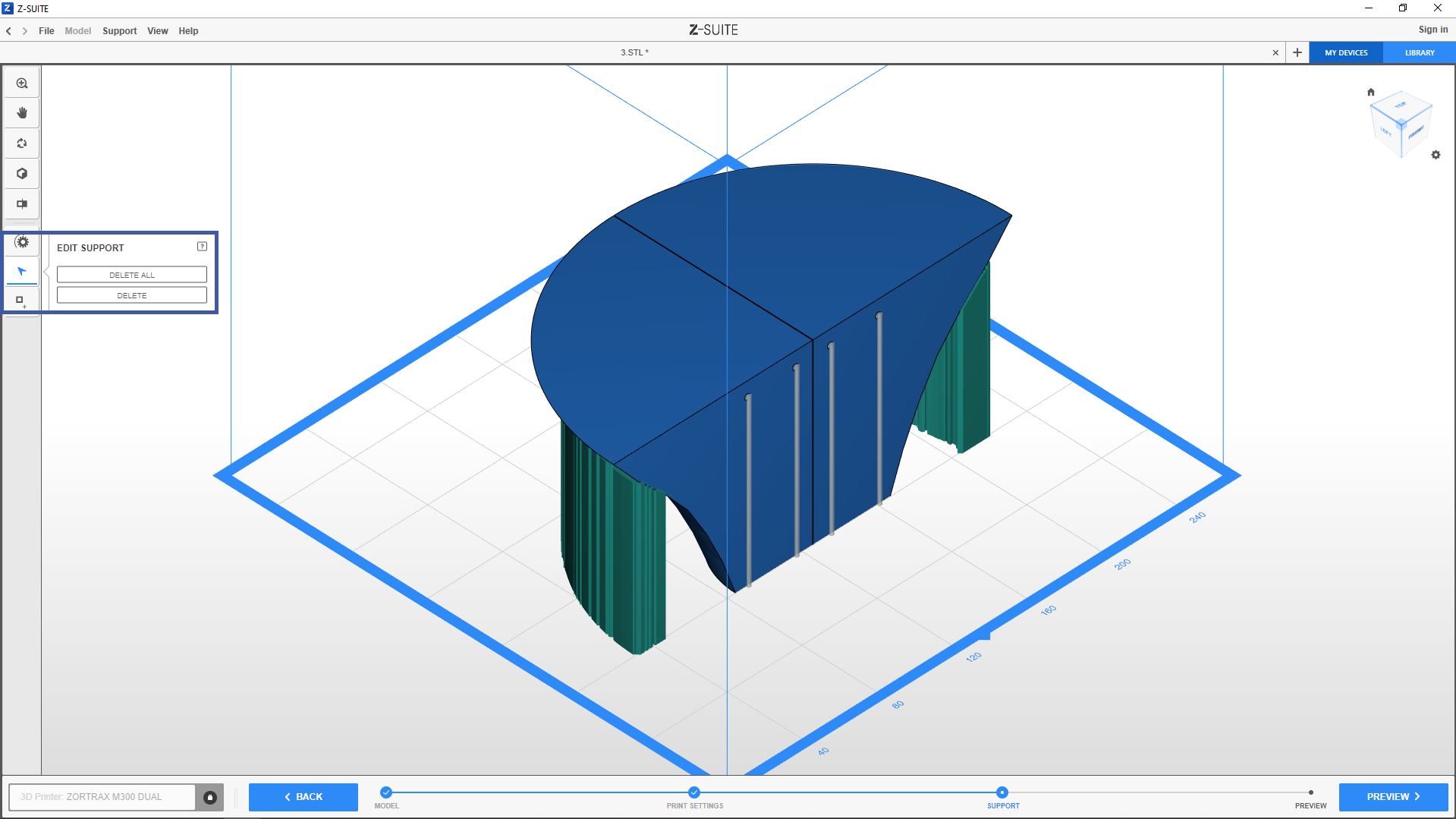Toggle the printer lock icon
The height and width of the screenshot is (819, 1456).
pyautogui.click(x=210, y=797)
